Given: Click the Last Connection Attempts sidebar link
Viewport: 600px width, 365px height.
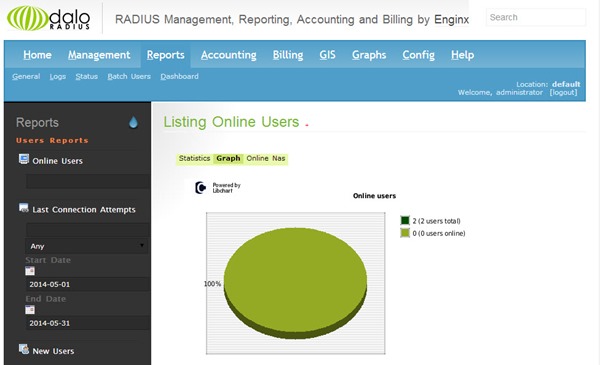Looking at the screenshot, I should 84,210.
